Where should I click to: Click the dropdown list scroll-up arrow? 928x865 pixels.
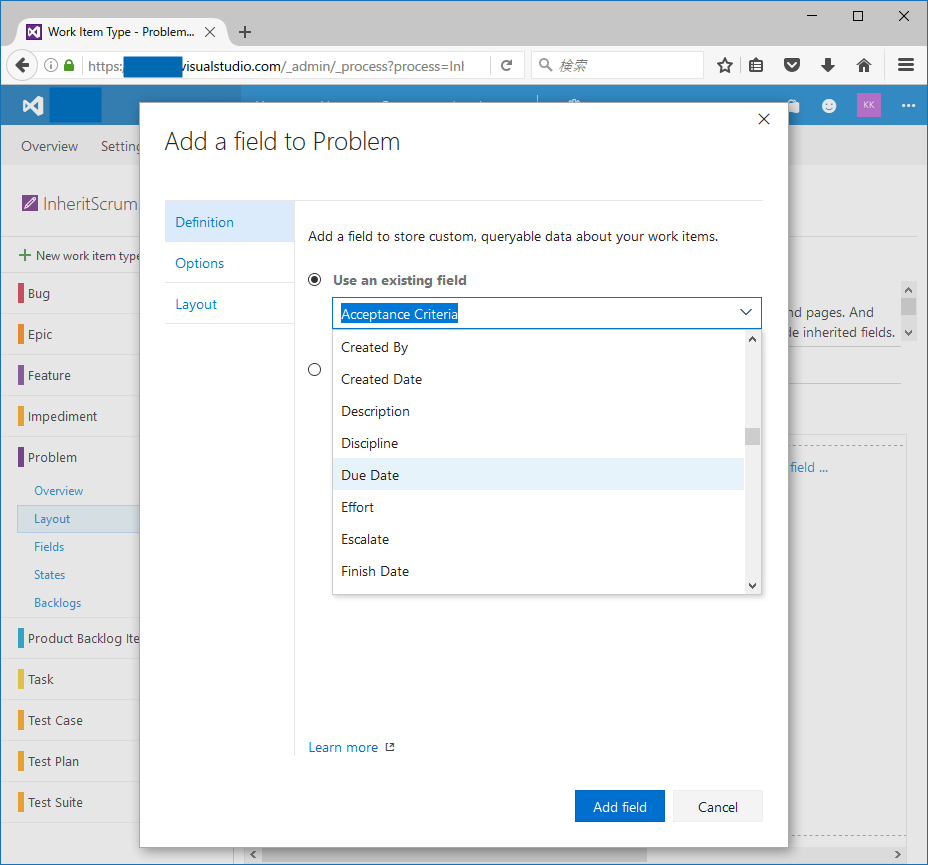point(752,339)
